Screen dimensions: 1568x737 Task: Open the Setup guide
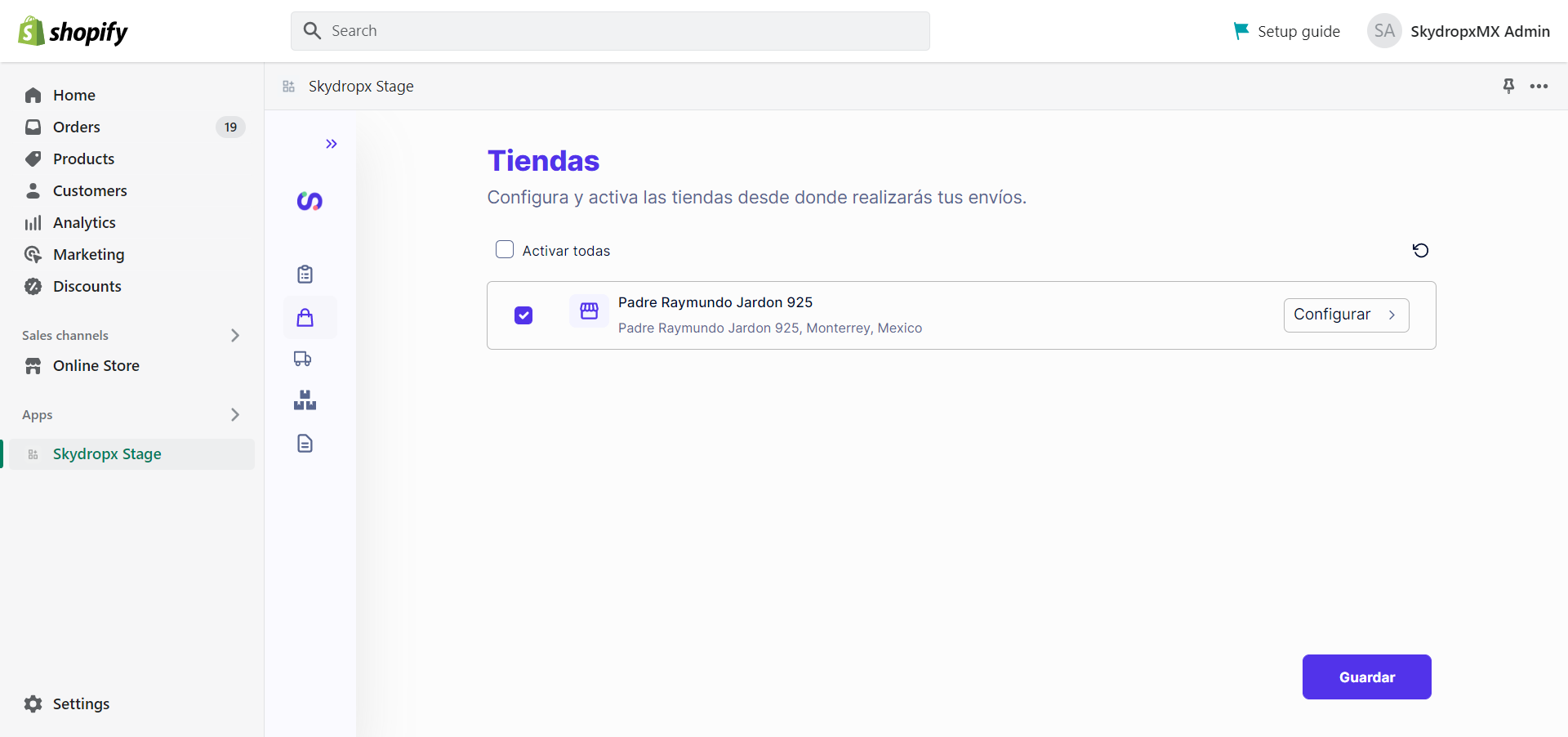click(x=1286, y=31)
